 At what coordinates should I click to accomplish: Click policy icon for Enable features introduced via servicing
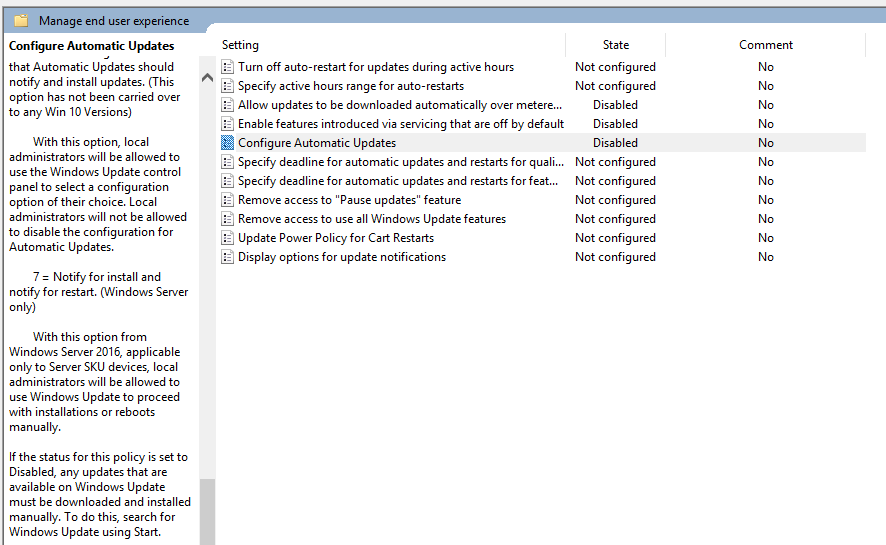coord(227,124)
